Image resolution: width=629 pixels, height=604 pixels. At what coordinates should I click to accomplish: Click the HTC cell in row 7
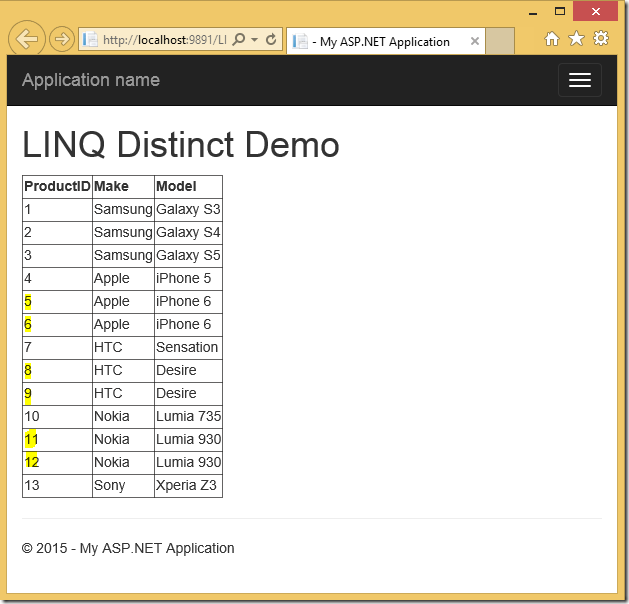(x=123, y=347)
